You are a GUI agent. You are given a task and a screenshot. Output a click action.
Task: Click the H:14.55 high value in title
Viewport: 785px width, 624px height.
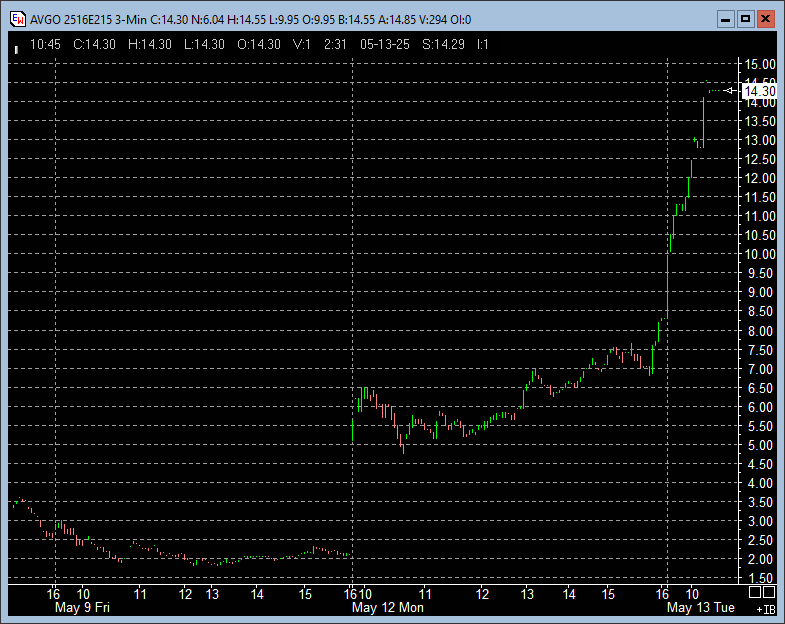246,20
